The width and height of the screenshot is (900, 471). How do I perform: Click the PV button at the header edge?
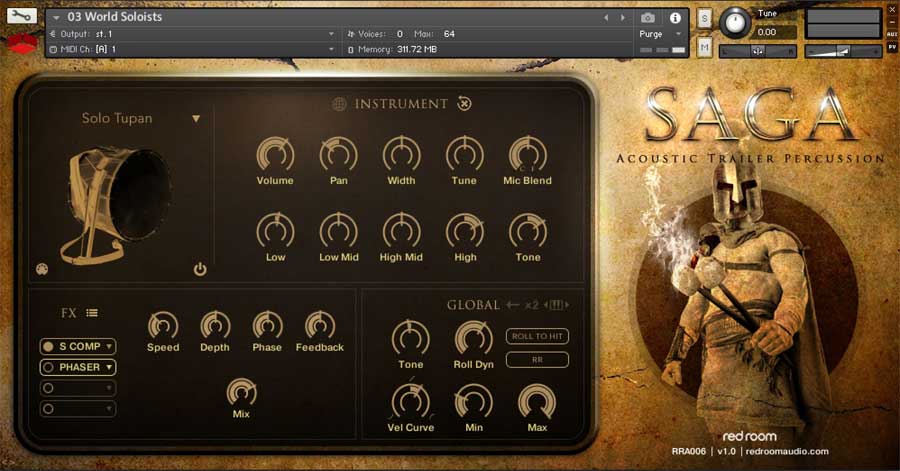coord(893,47)
